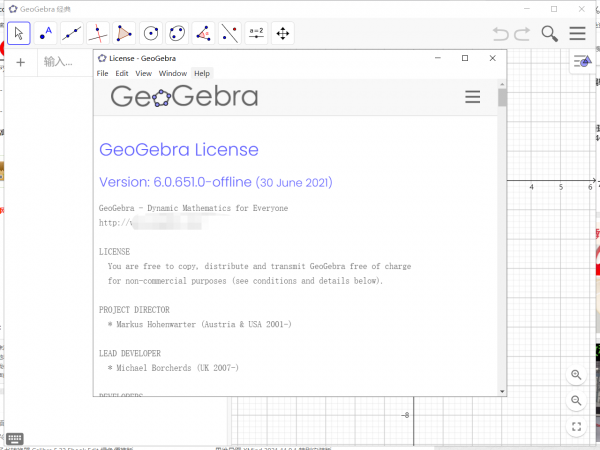Click the License window vertical scrollbar
This screenshot has width=600, height=450.
pyautogui.click(x=502, y=240)
